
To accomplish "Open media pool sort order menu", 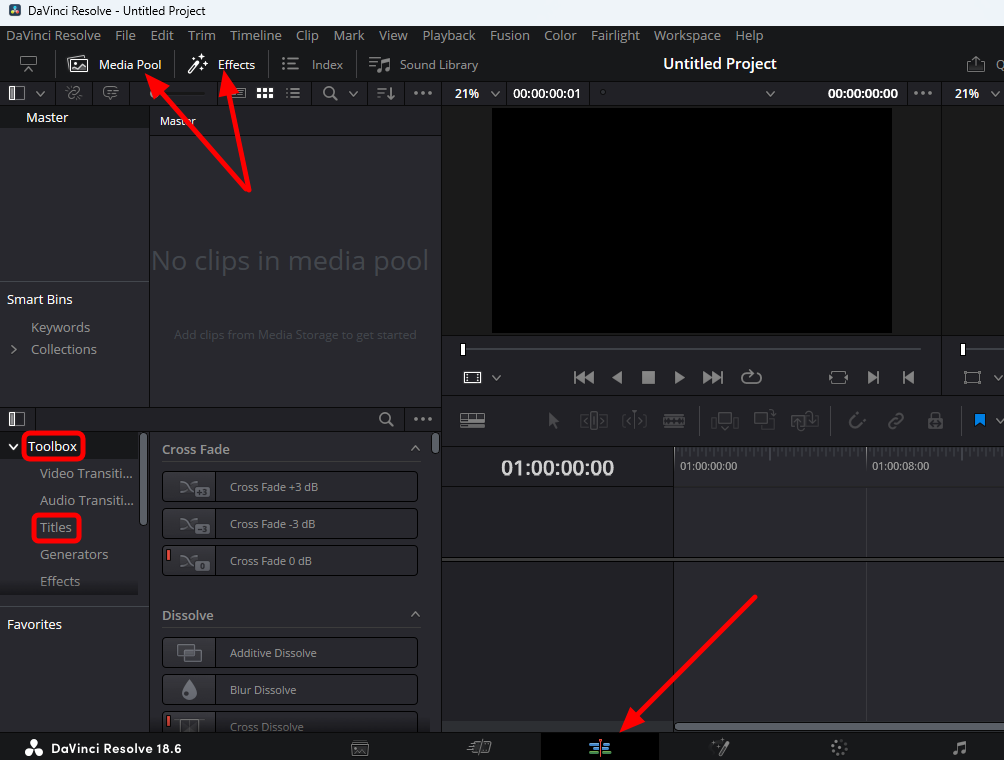I will click(x=385, y=93).
